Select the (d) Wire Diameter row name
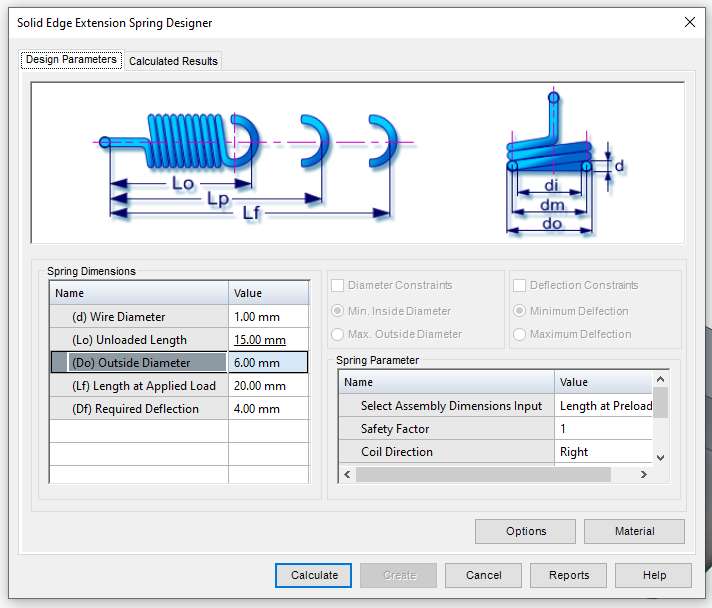Screen dimensions: 712x608 click(x=139, y=316)
